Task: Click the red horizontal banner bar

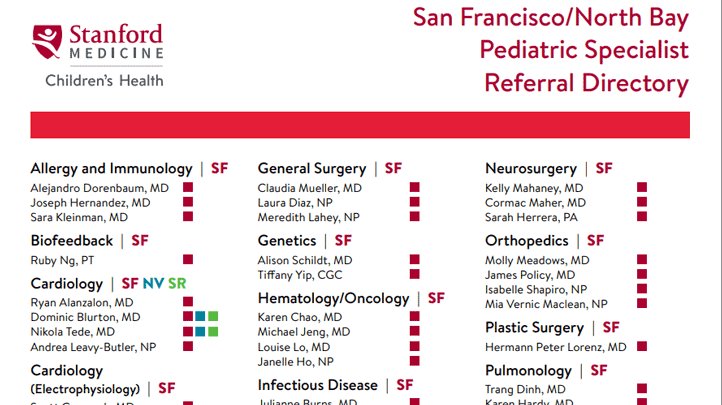Action: tap(360, 125)
